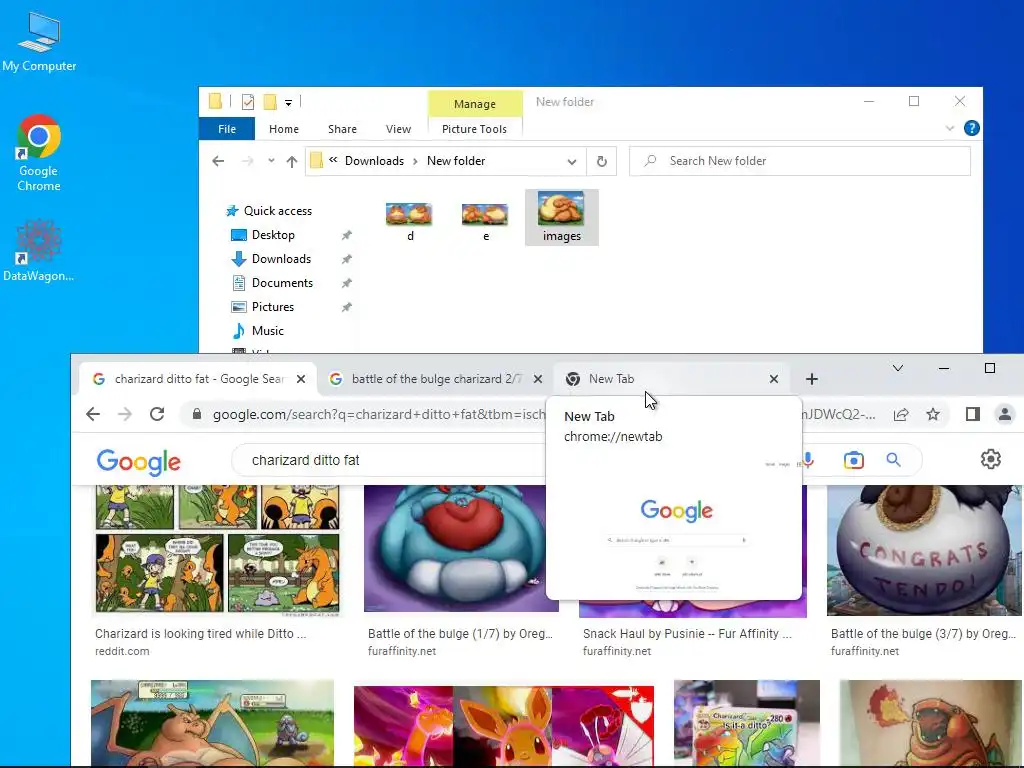
Task: Close the New Tab tab
Action: (773, 379)
